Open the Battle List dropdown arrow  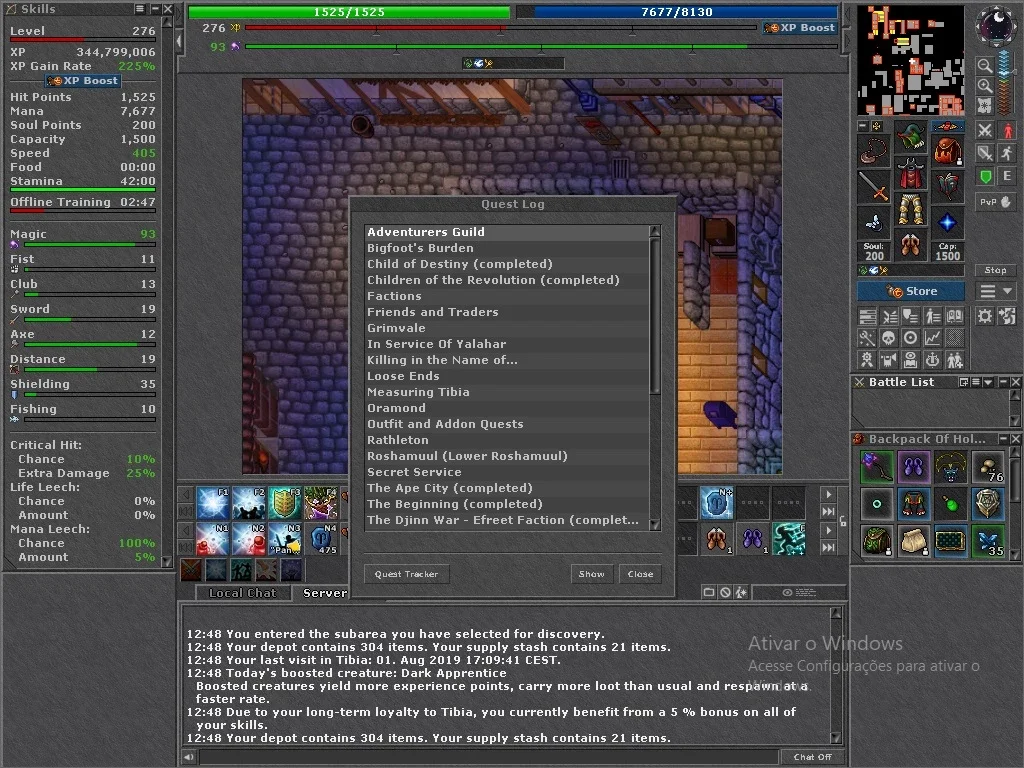[x=987, y=382]
